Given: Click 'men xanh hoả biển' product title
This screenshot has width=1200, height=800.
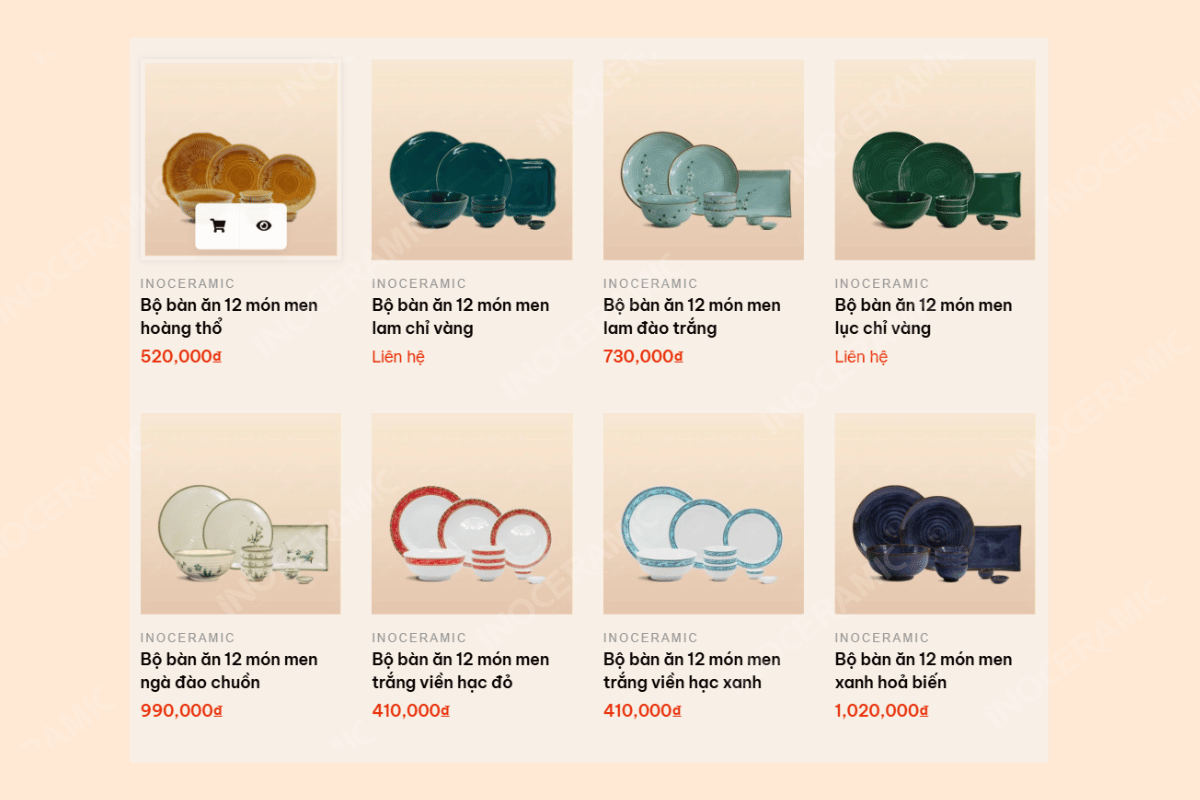Looking at the screenshot, I should tap(924, 670).
